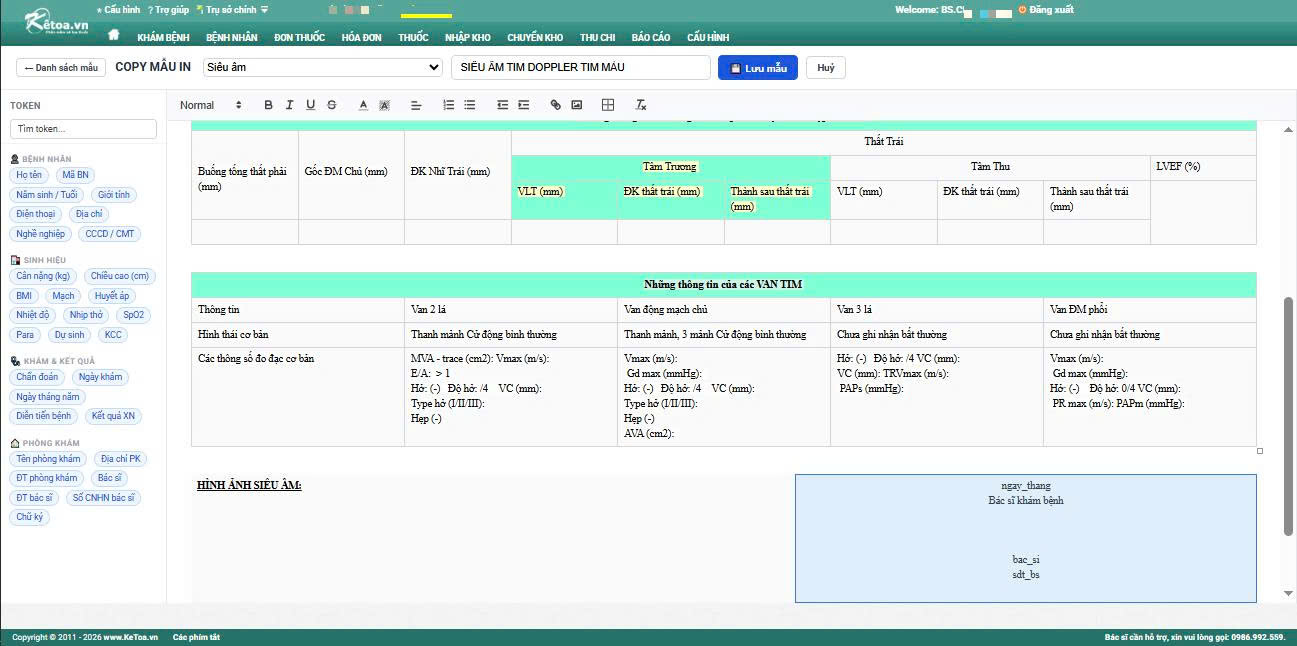1297x646 pixels.
Task: Open the text background color picker
Action: click(384, 105)
